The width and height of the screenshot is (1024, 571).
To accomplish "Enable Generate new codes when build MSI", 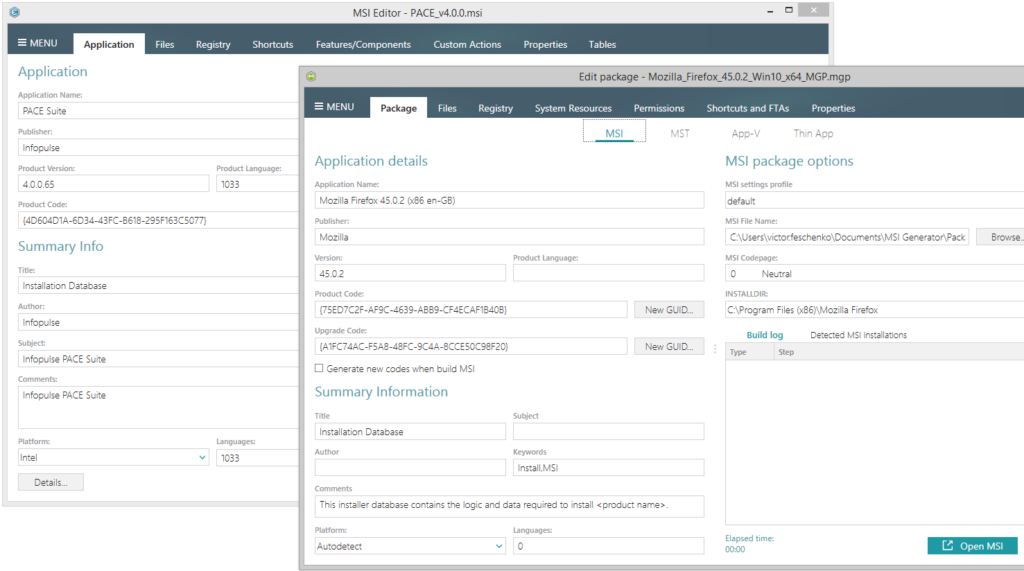I will (x=319, y=368).
